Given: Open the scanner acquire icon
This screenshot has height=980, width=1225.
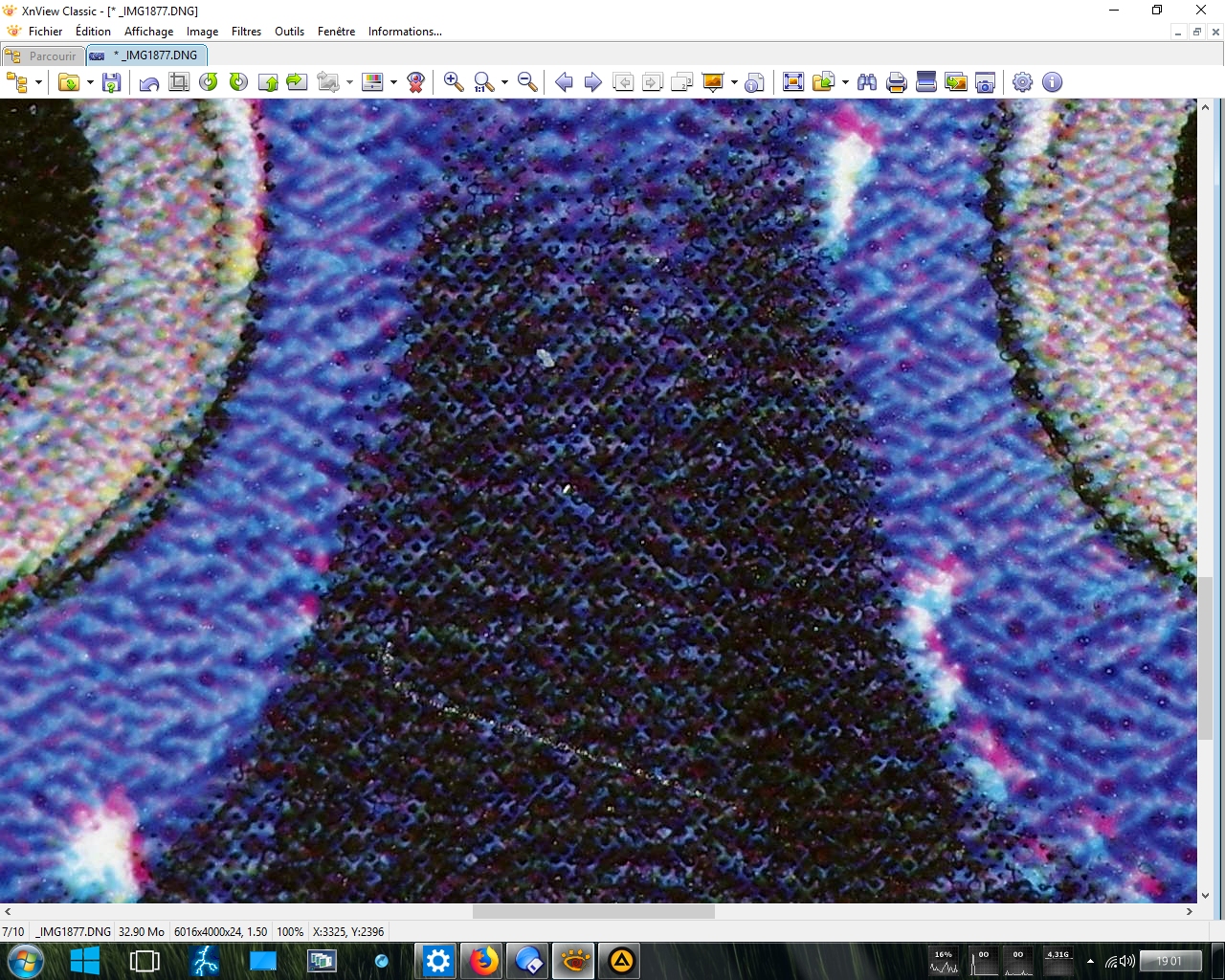Looking at the screenshot, I should pos(926,82).
